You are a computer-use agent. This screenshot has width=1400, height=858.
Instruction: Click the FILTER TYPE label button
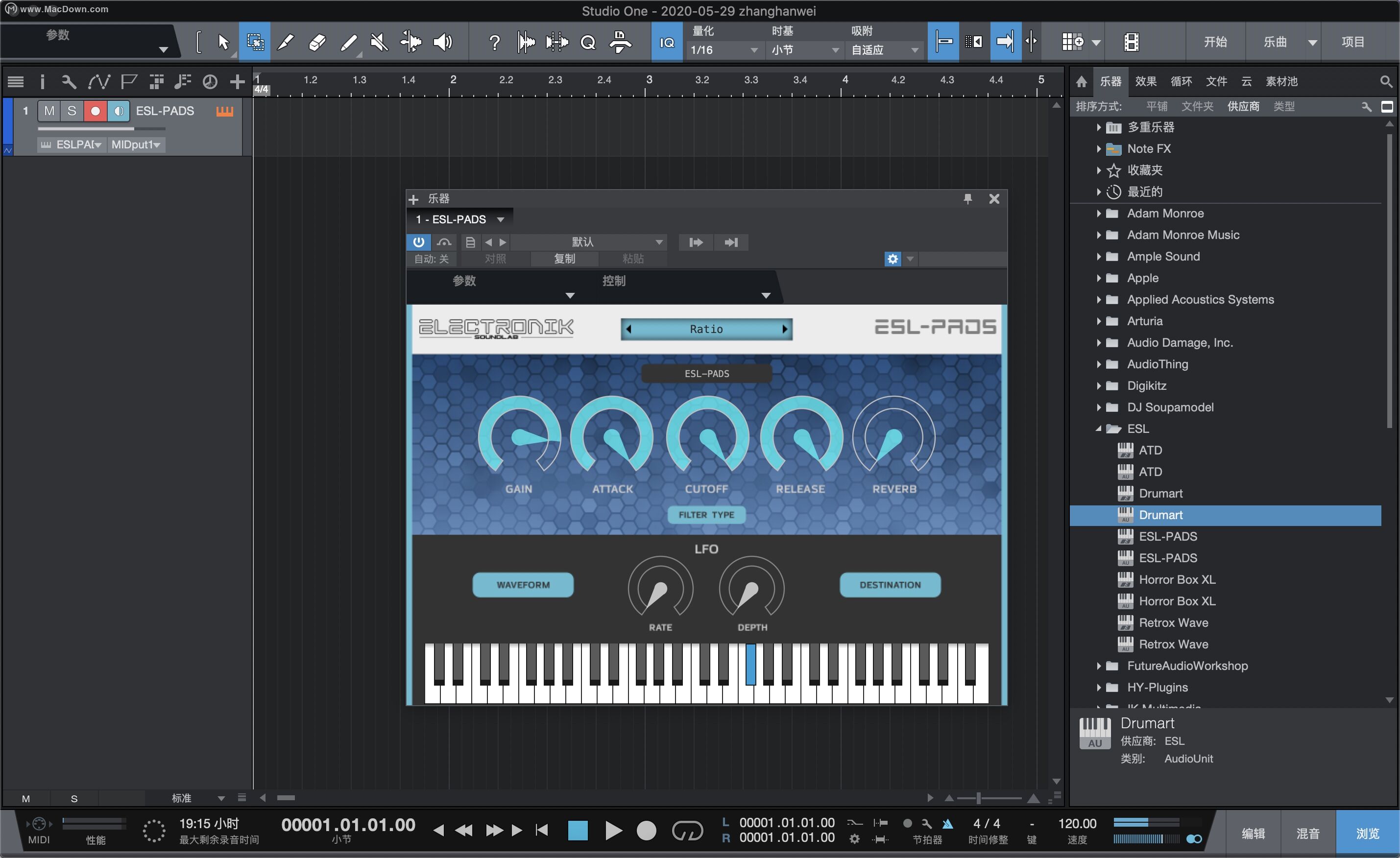click(x=706, y=515)
